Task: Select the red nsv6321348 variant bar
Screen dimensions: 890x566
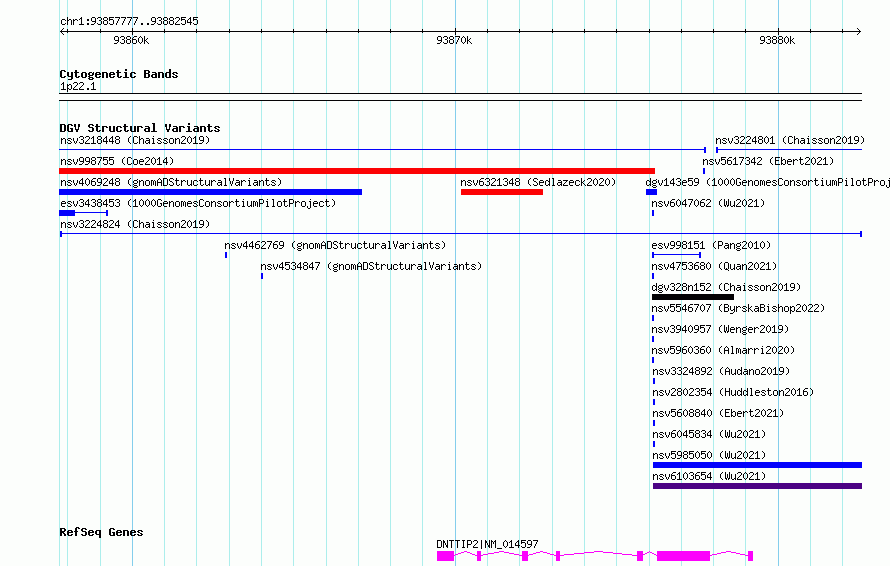Action: pos(502,192)
